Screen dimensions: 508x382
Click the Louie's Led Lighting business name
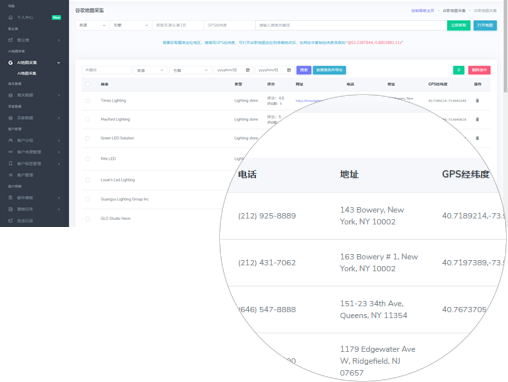118,180
